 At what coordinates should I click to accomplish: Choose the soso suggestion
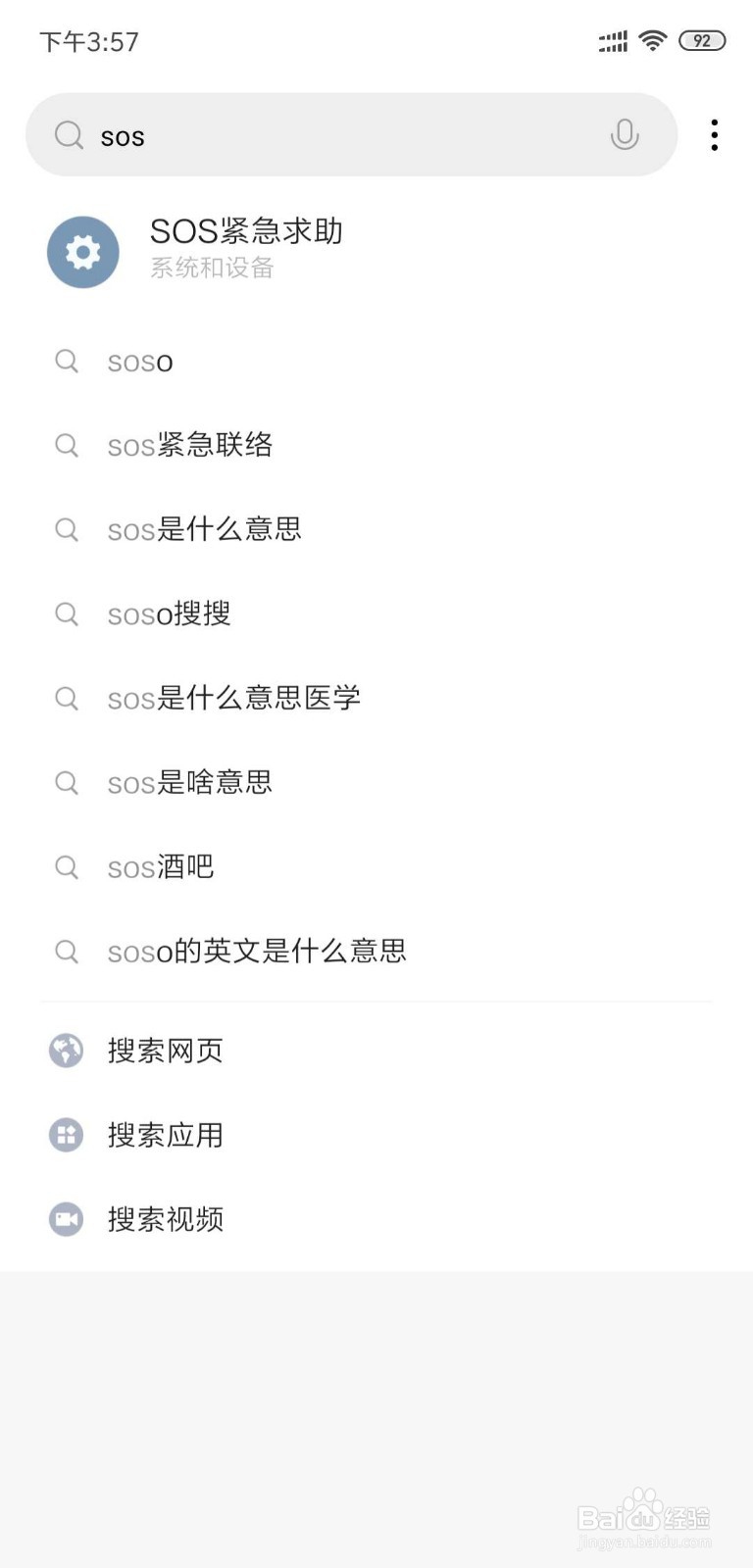(x=140, y=362)
